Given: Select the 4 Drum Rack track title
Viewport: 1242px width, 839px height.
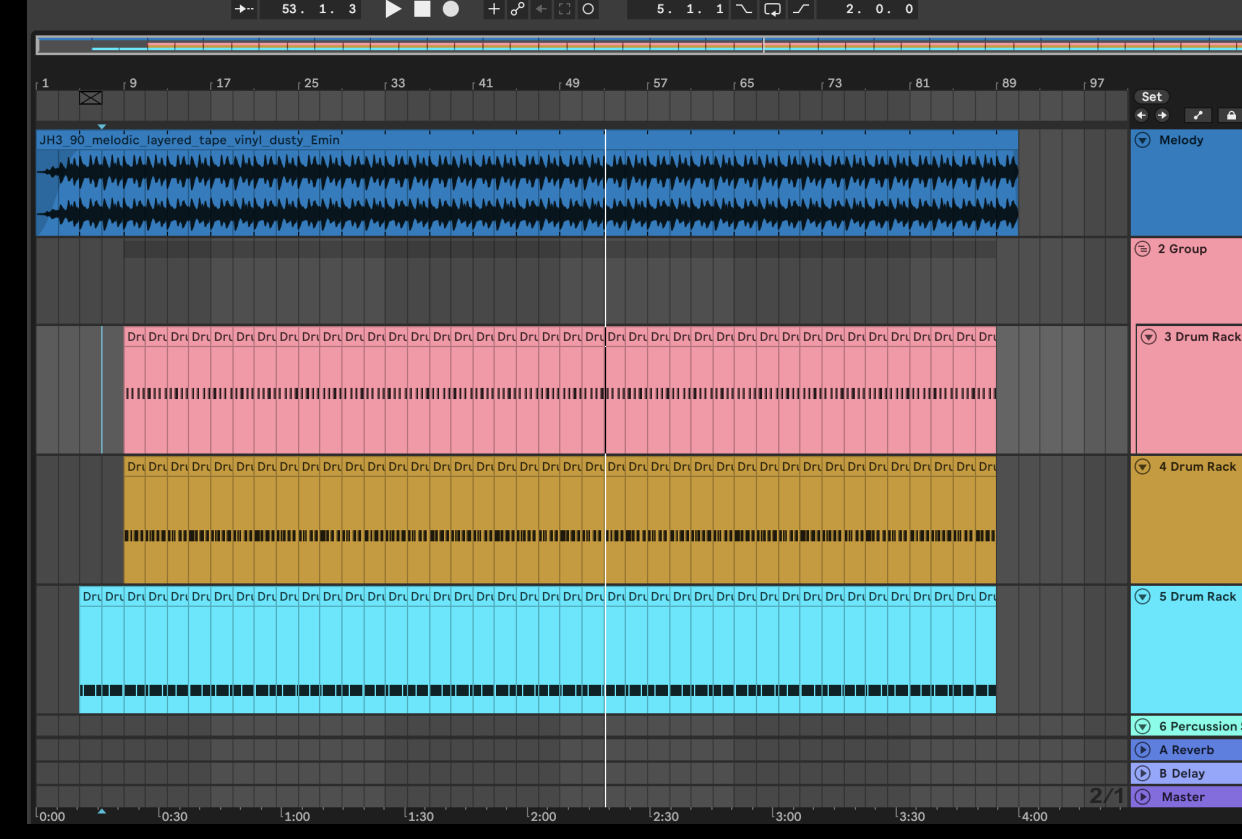Looking at the screenshot, I should [x=1197, y=467].
